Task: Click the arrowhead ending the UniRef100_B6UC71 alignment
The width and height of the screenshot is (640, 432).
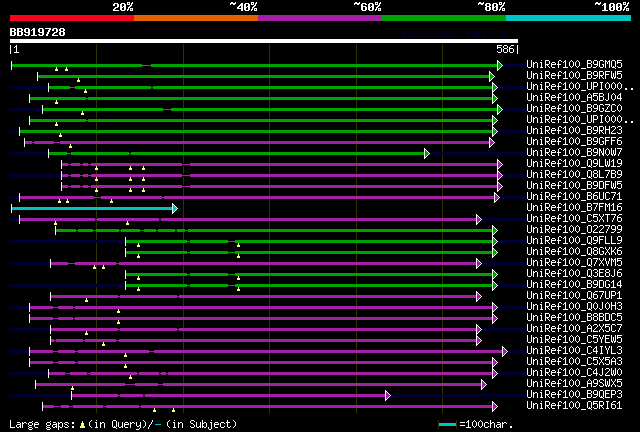Action: tap(497, 198)
